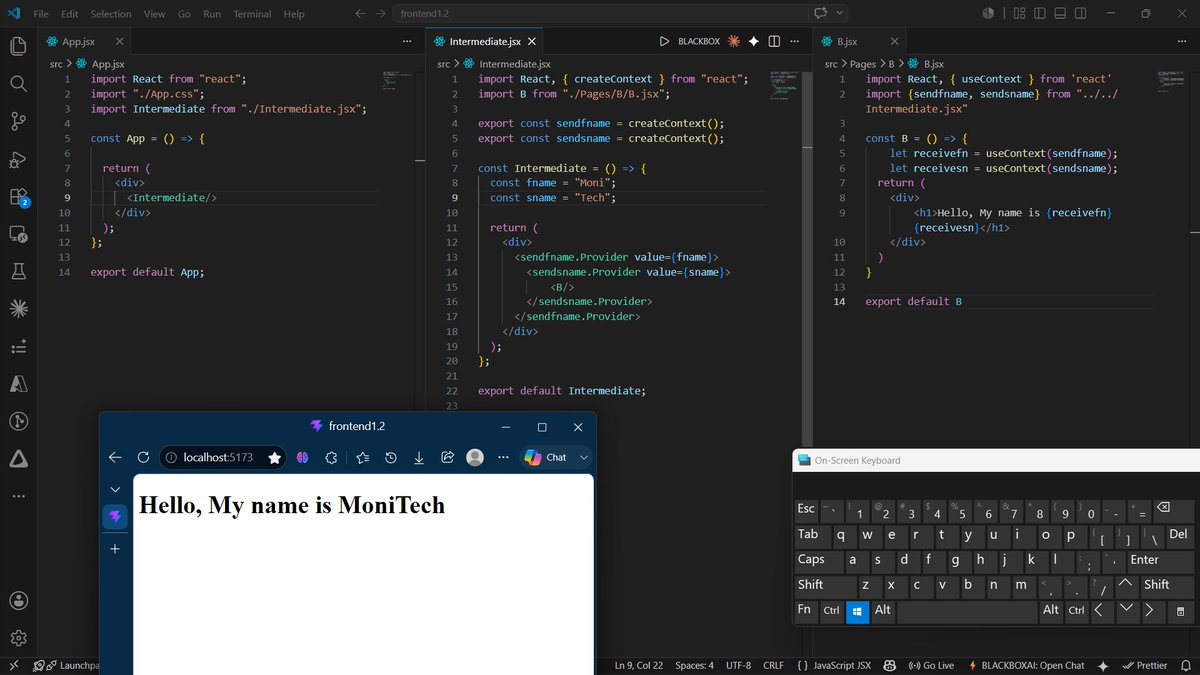1200x675 pixels.
Task: Click the favorite star in address bar
Action: click(x=274, y=457)
